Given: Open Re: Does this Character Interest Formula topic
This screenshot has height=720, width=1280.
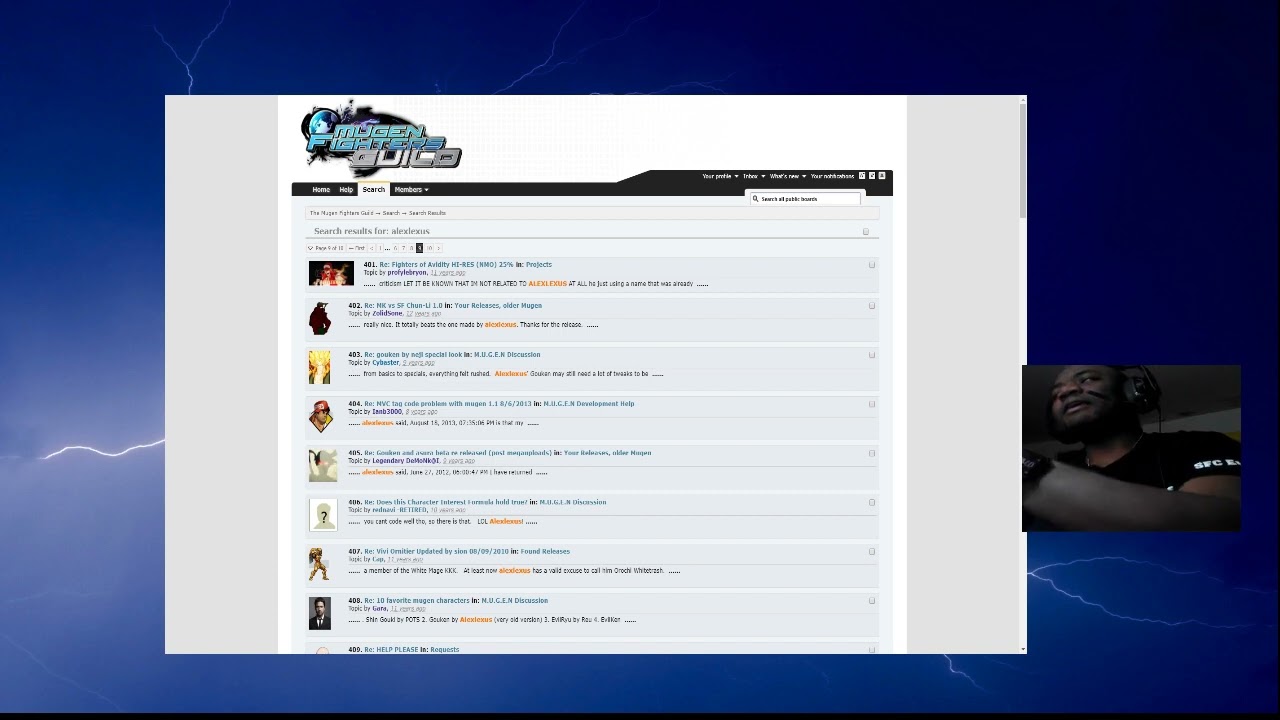Looking at the screenshot, I should point(445,502).
